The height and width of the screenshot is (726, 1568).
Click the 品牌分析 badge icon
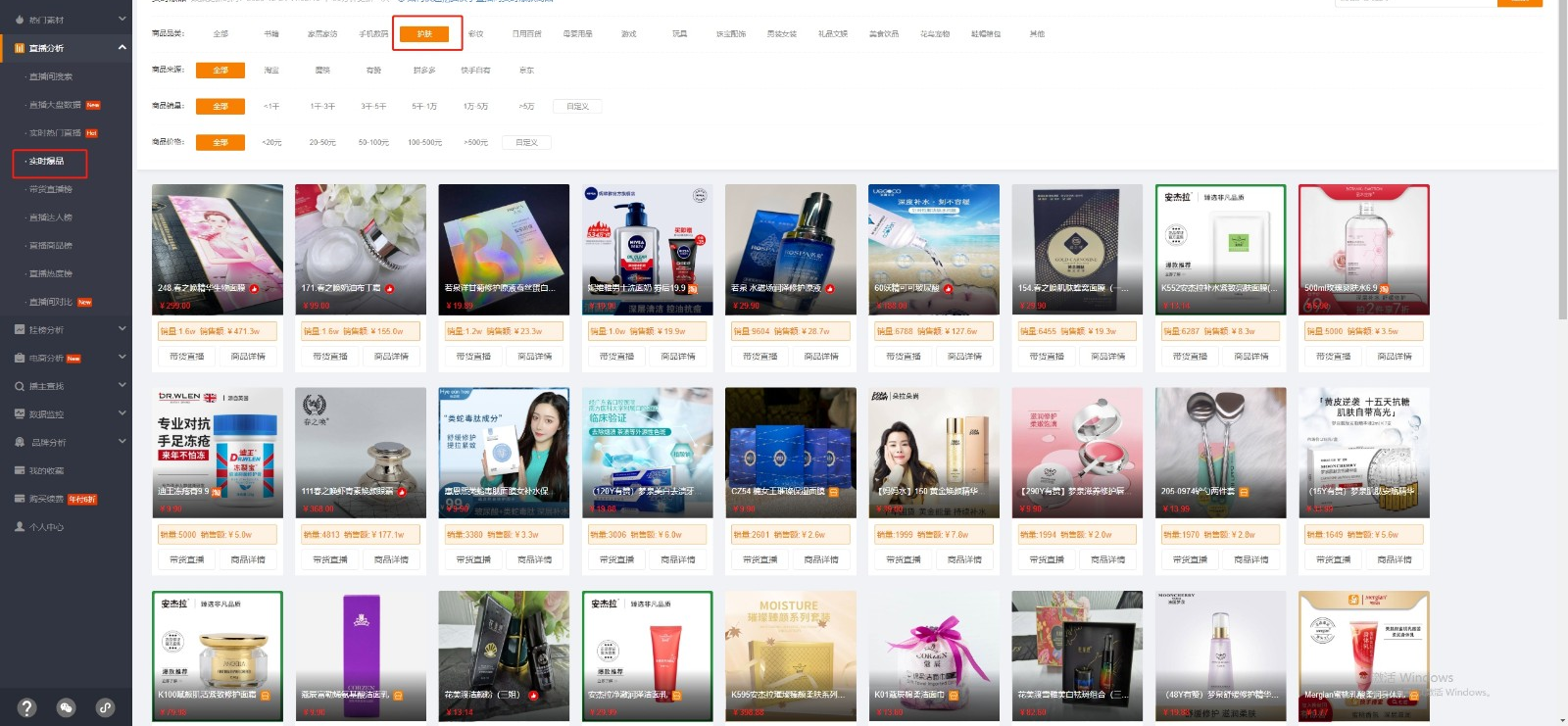pos(20,442)
